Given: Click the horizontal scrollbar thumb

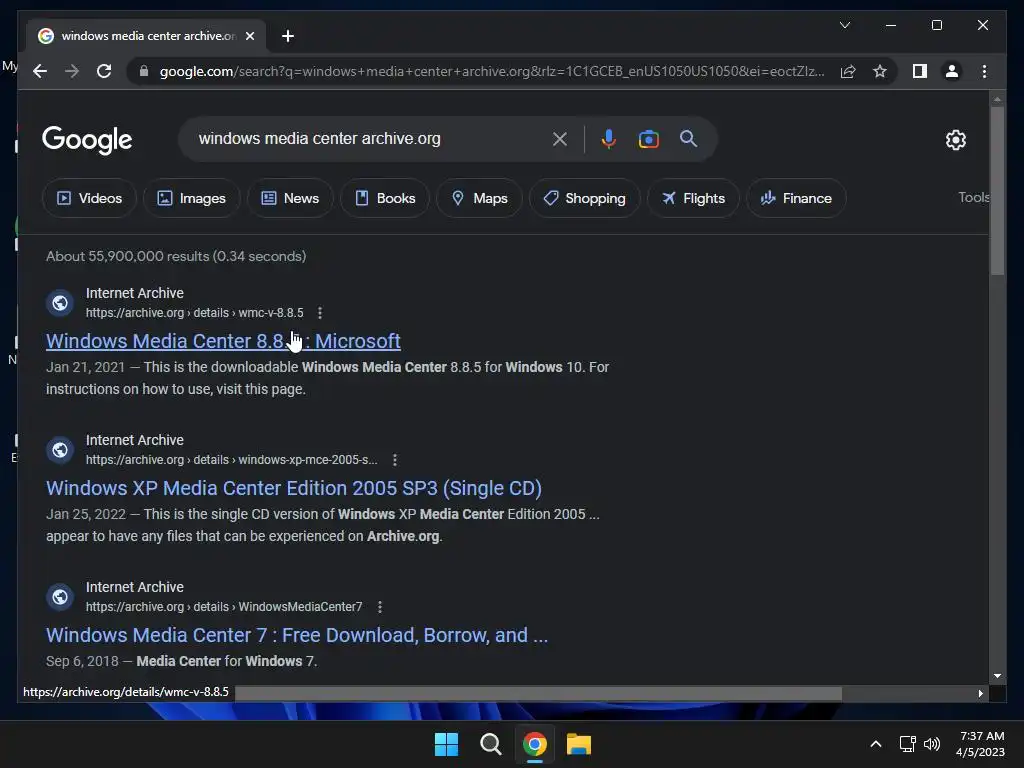Looking at the screenshot, I should 539,693.
